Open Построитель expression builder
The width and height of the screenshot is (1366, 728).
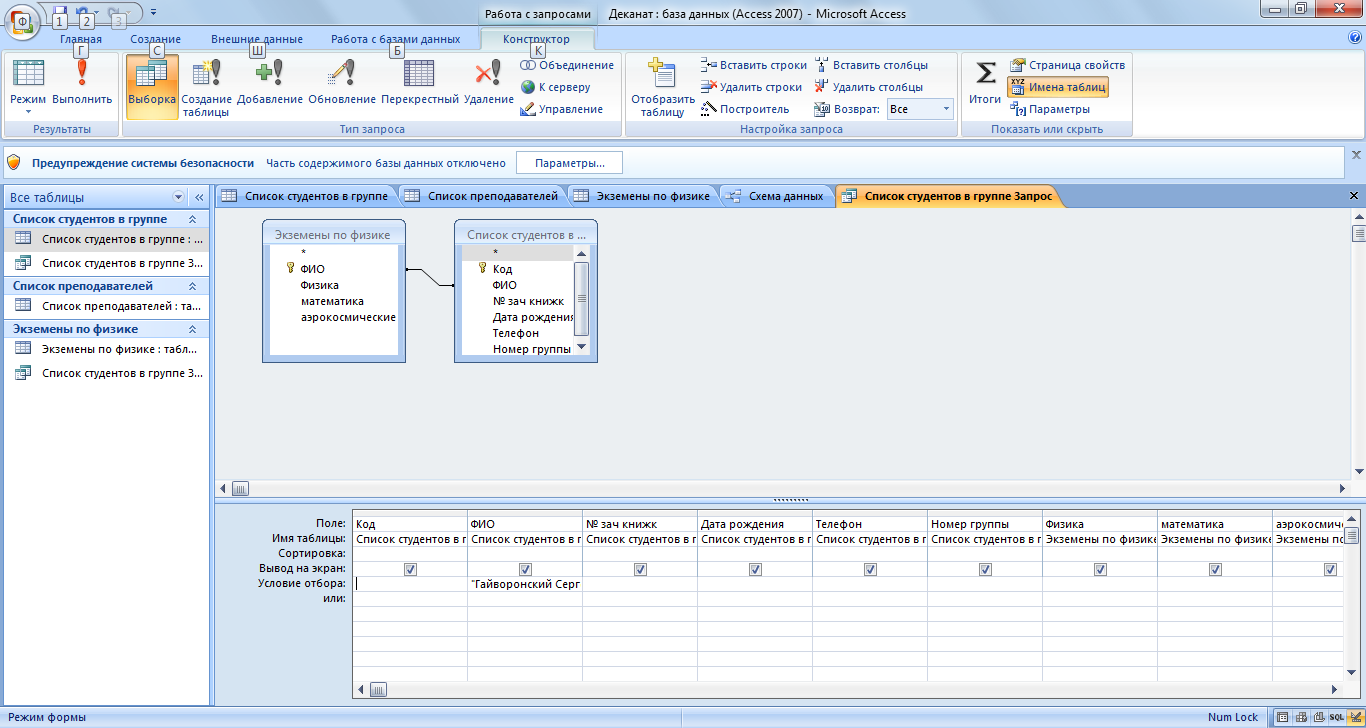[745, 109]
